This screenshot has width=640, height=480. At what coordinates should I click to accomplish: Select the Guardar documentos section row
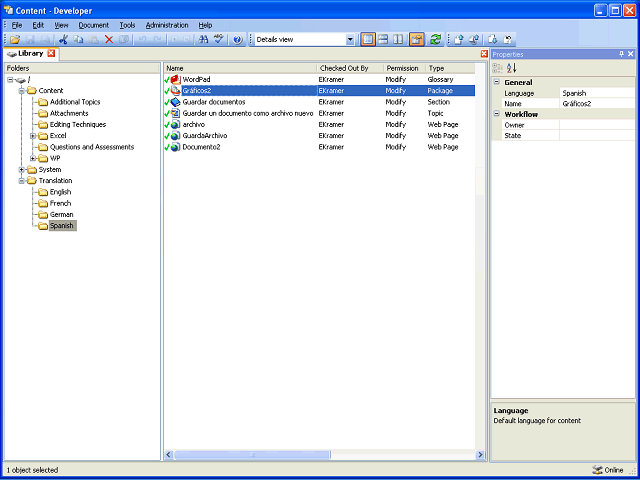click(x=320, y=102)
